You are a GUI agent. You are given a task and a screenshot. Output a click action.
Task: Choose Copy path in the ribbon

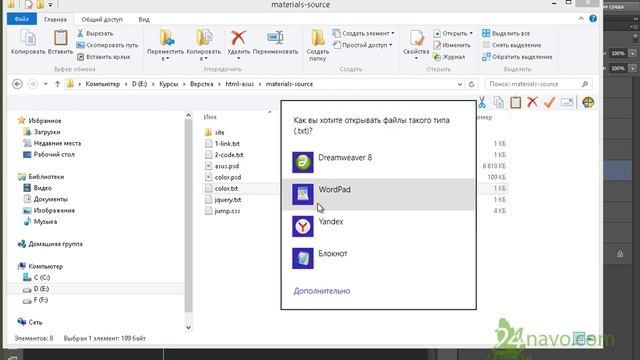point(108,45)
